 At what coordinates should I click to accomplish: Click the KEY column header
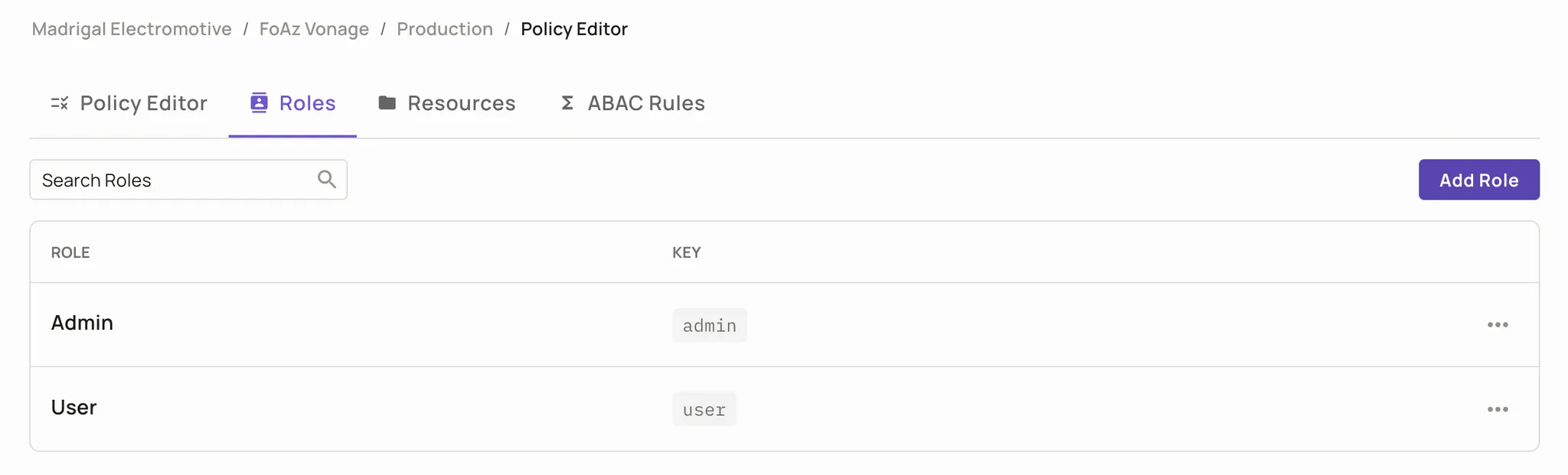coord(687,252)
